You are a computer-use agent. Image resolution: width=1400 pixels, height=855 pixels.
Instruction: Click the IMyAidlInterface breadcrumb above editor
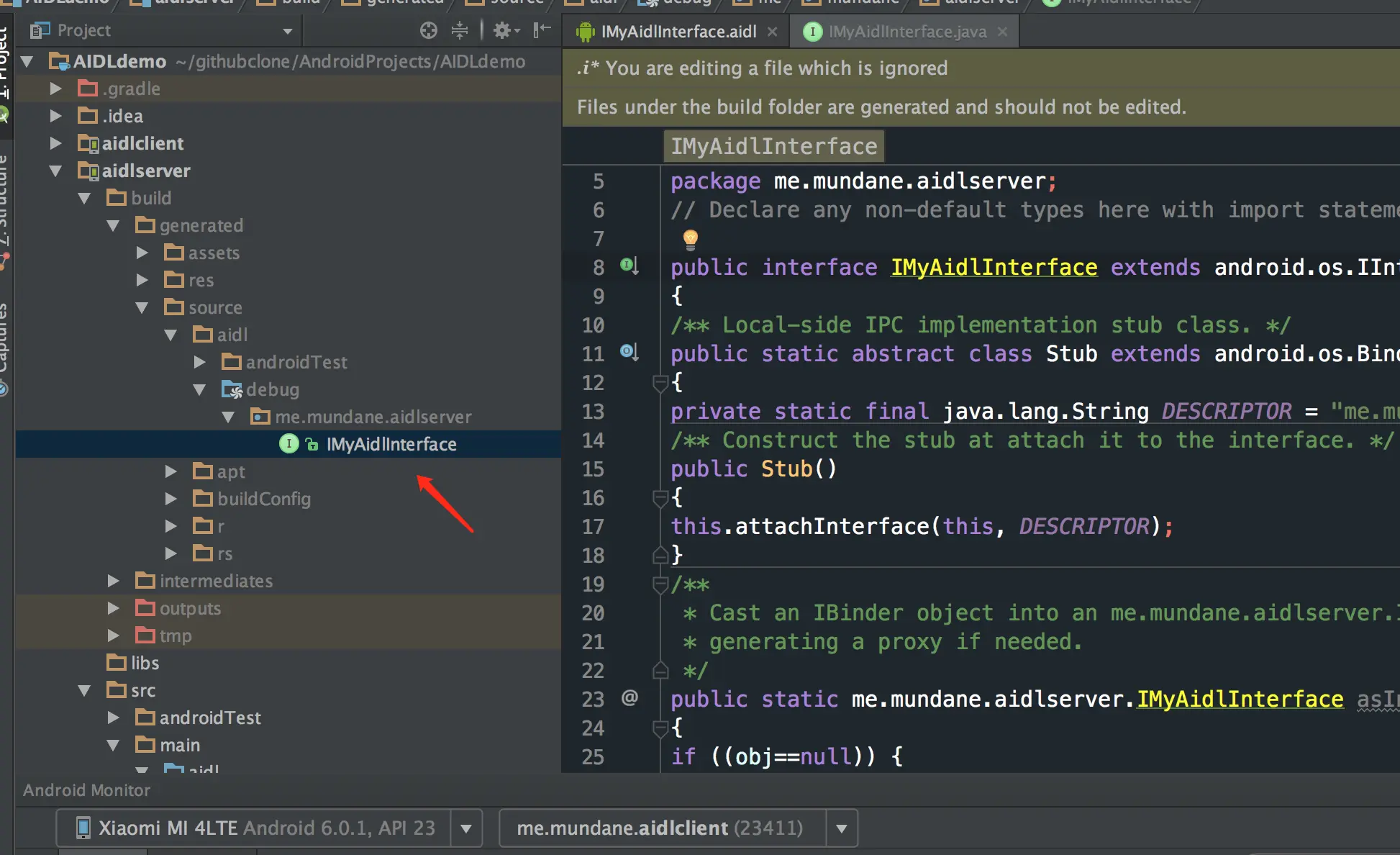[x=773, y=146]
